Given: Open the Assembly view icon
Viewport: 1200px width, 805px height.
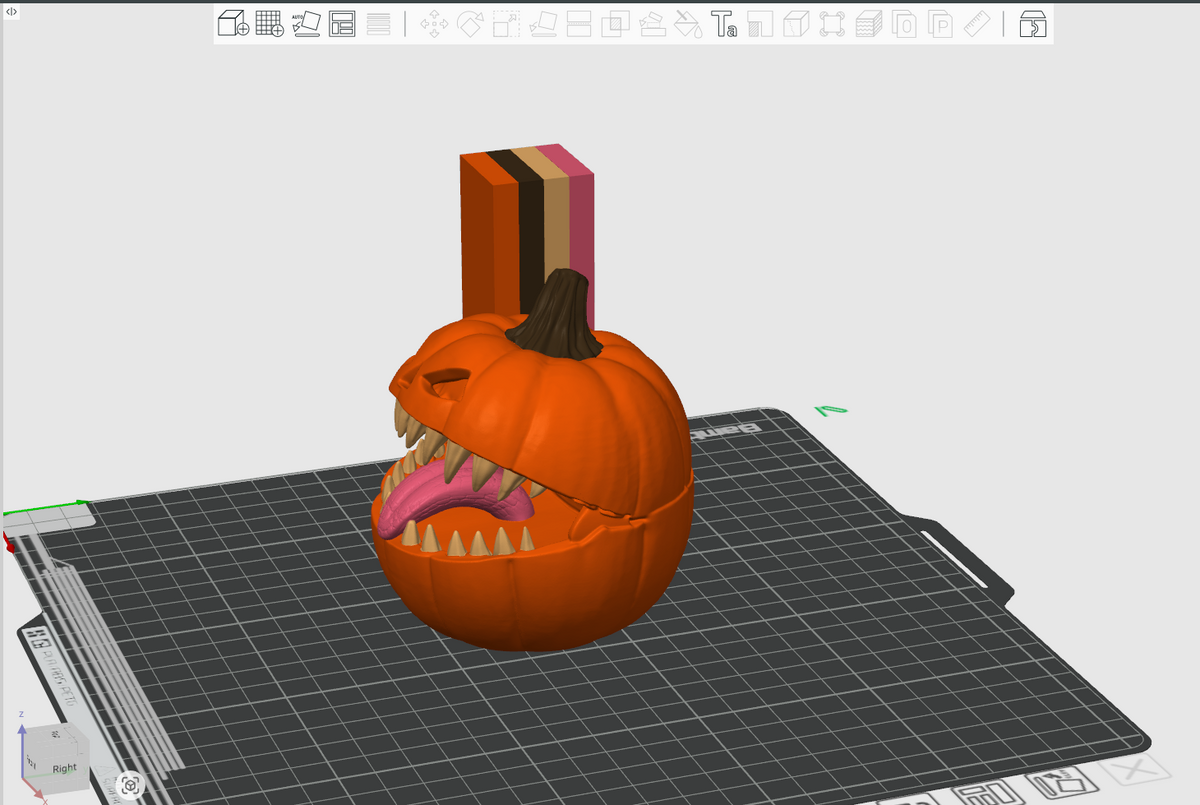Looking at the screenshot, I should pos(1031,24).
